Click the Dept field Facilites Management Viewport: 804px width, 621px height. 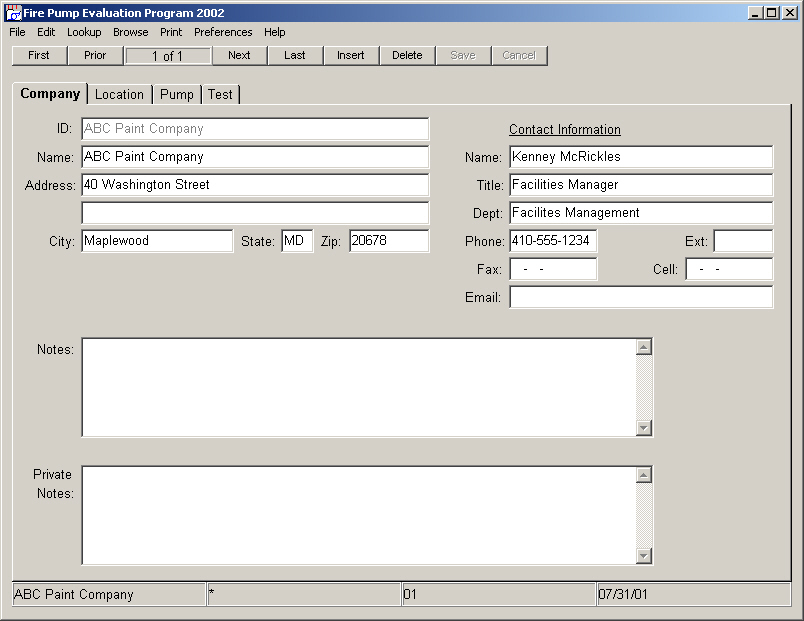click(641, 213)
